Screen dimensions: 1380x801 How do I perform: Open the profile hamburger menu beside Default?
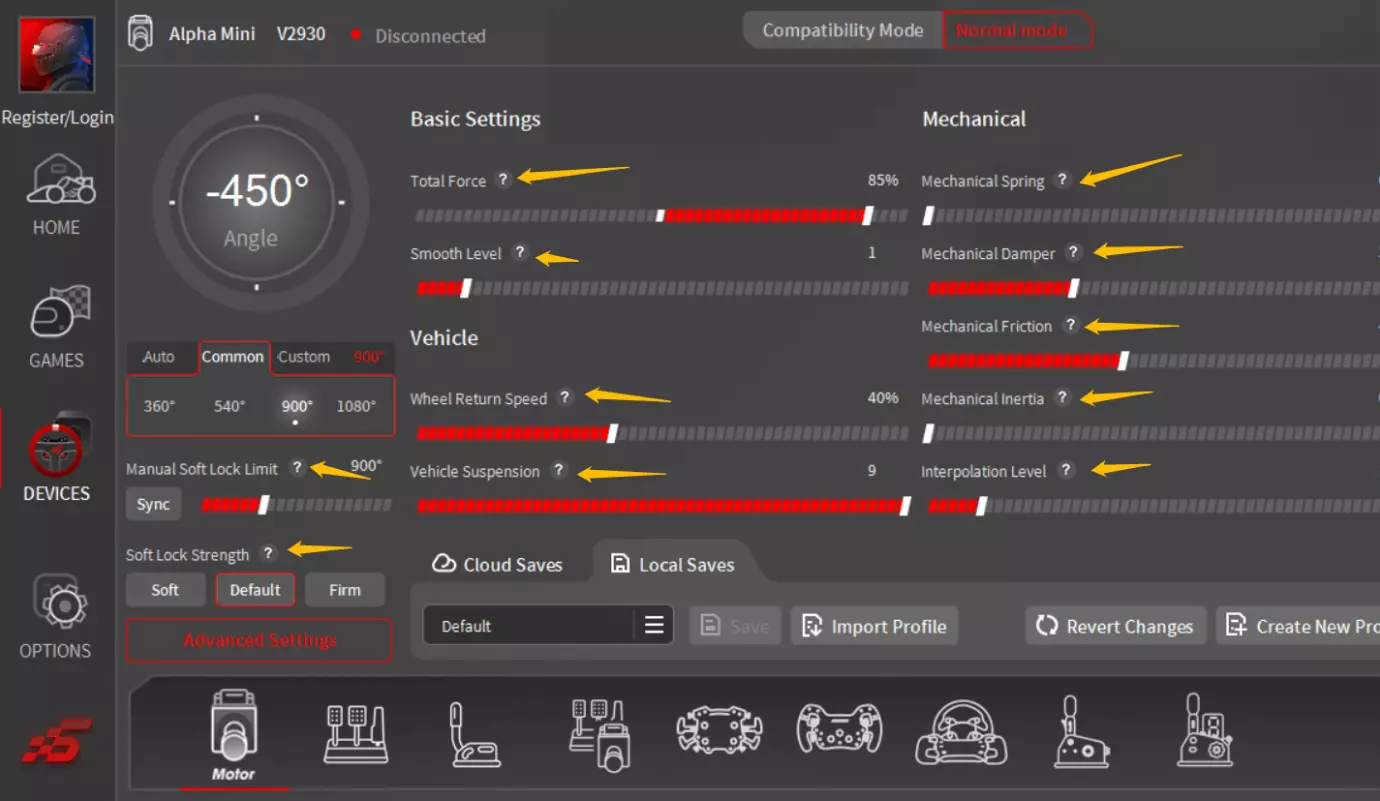pyautogui.click(x=655, y=625)
